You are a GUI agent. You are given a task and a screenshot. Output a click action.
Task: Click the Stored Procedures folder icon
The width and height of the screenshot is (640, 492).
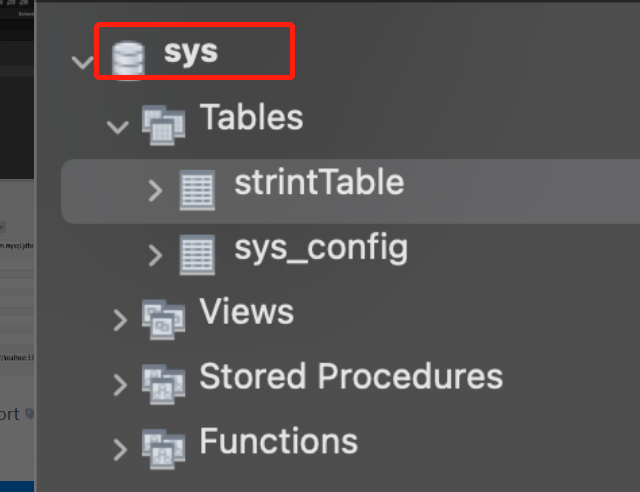tap(163, 384)
